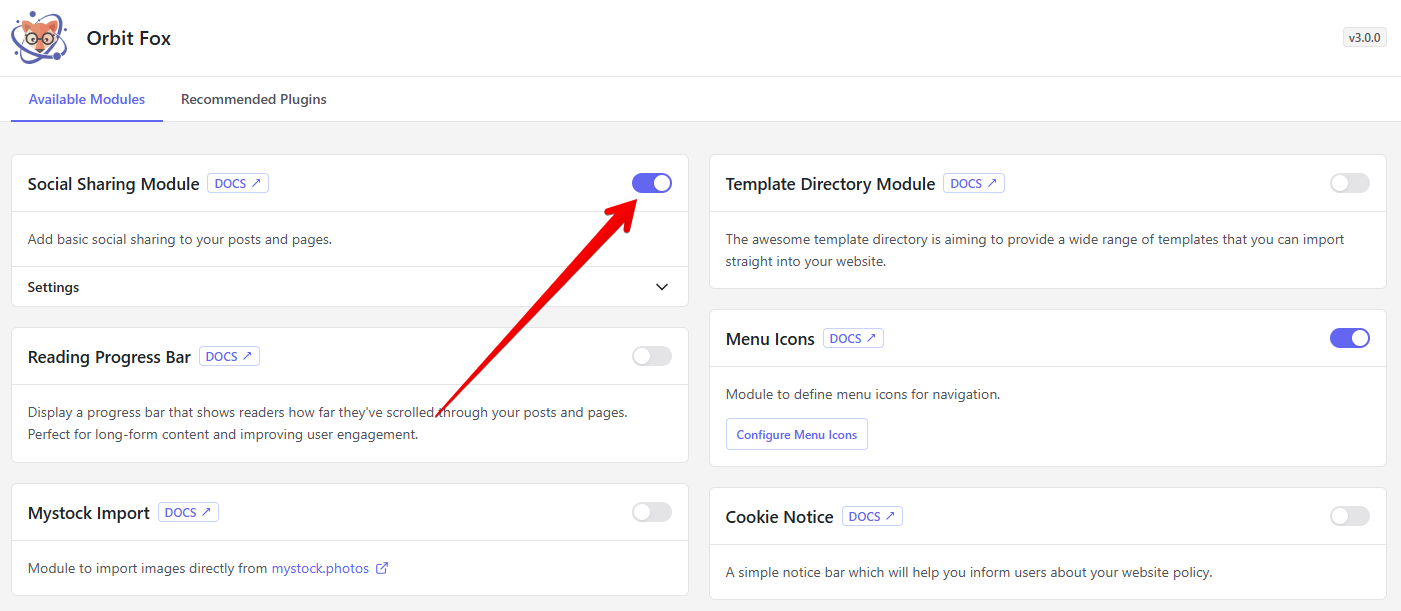
Task: Click the Configure Menu Icons button
Action: (x=797, y=435)
